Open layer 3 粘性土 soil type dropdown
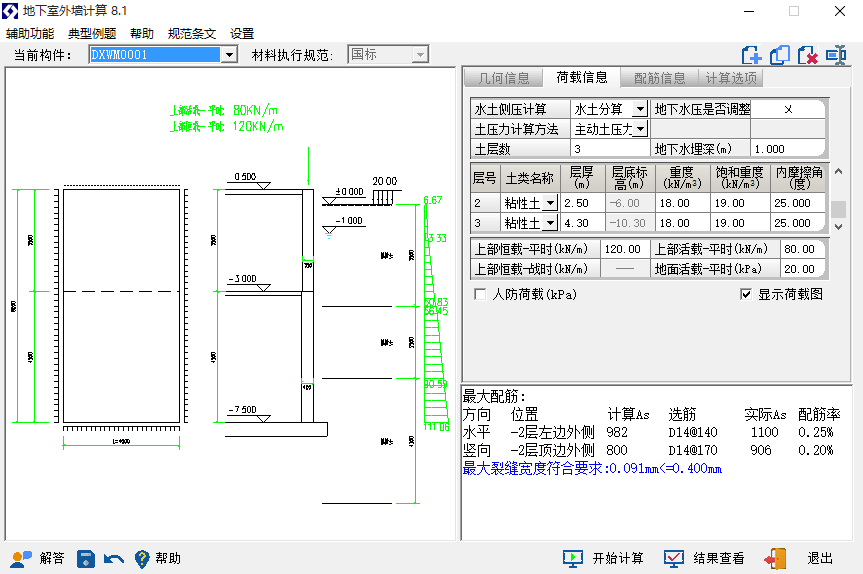This screenshot has height=574, width=863. click(x=550, y=223)
